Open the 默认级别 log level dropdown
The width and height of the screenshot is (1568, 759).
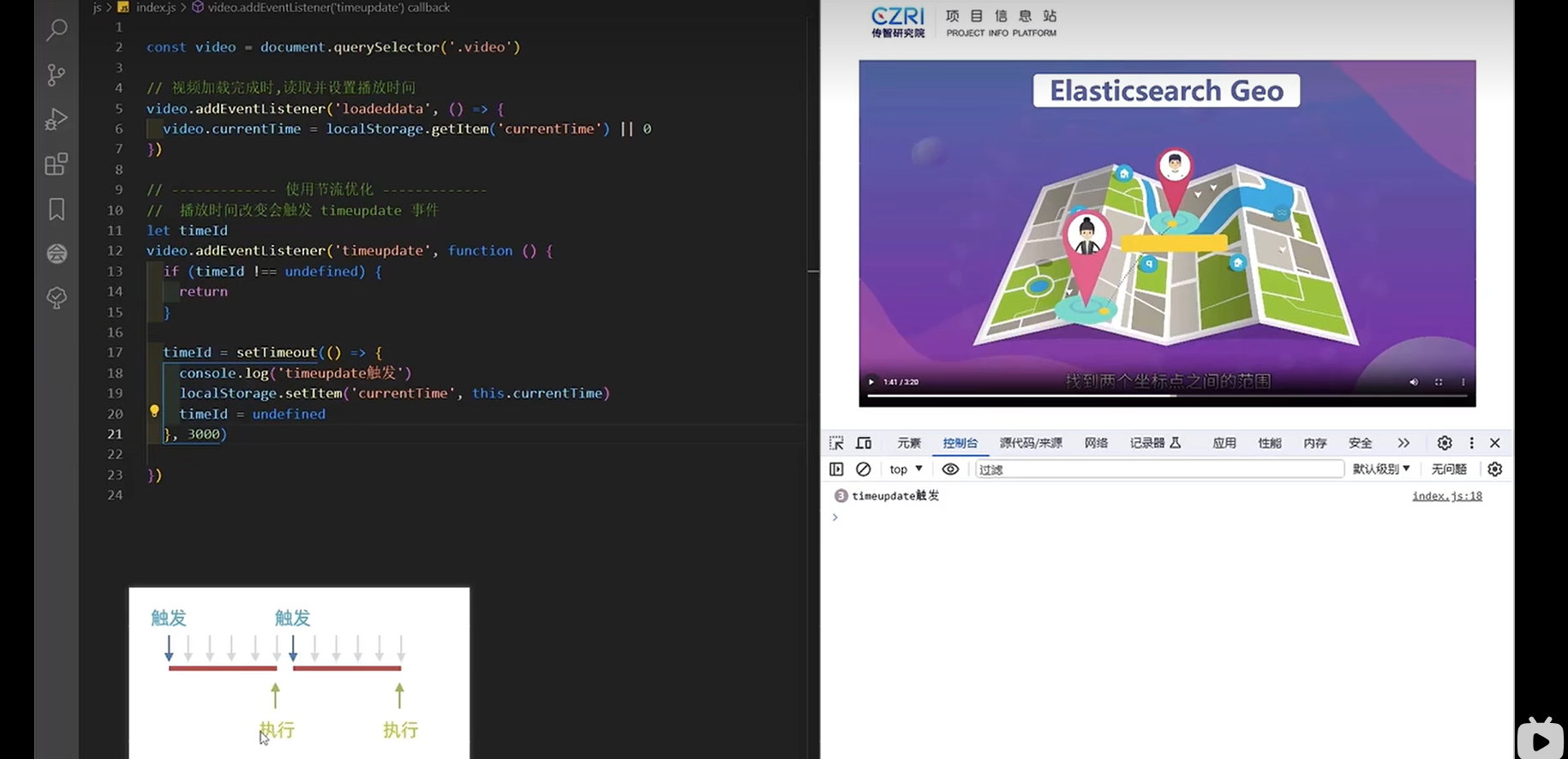[1380, 469]
